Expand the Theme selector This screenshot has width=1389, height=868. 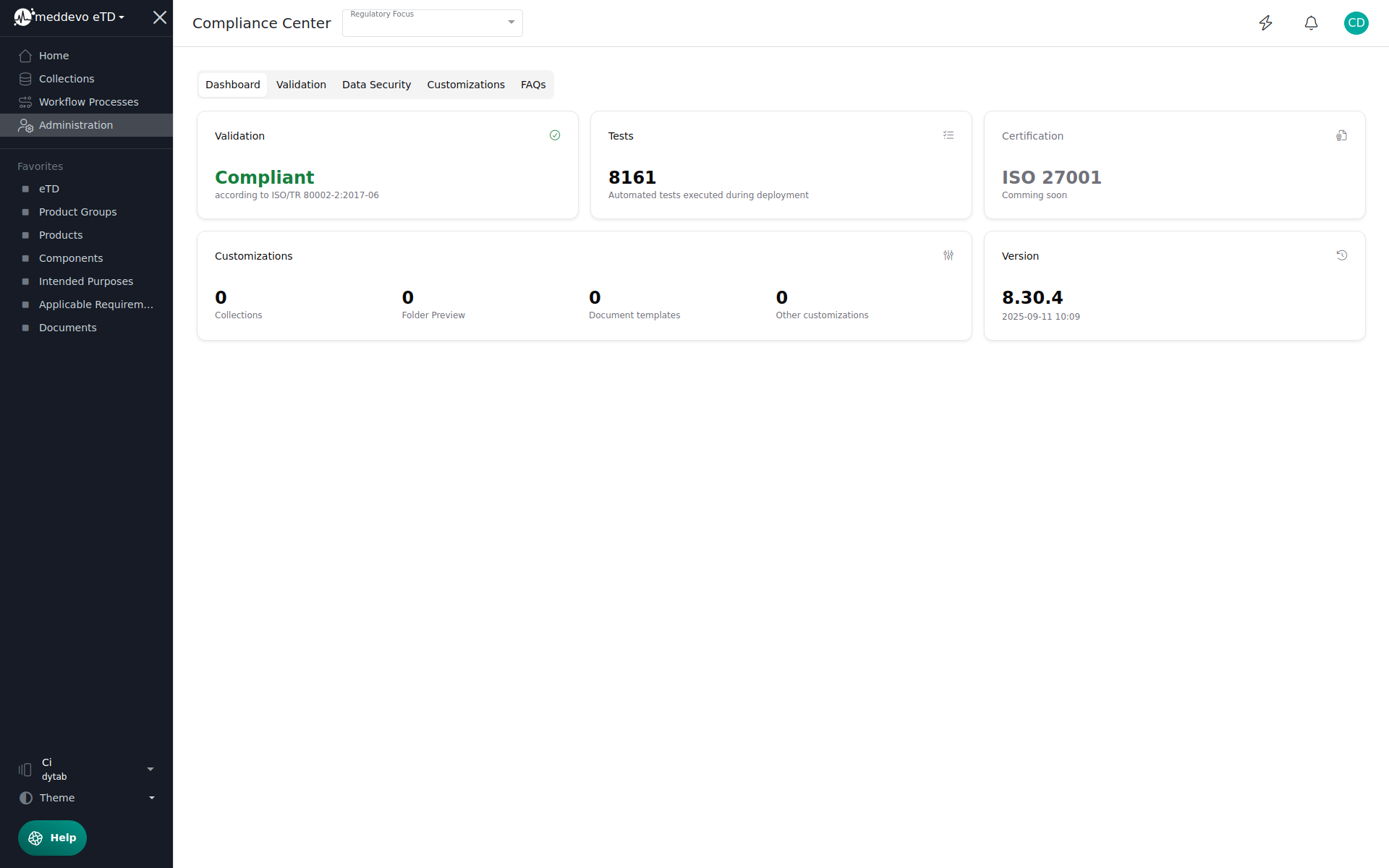[87, 798]
